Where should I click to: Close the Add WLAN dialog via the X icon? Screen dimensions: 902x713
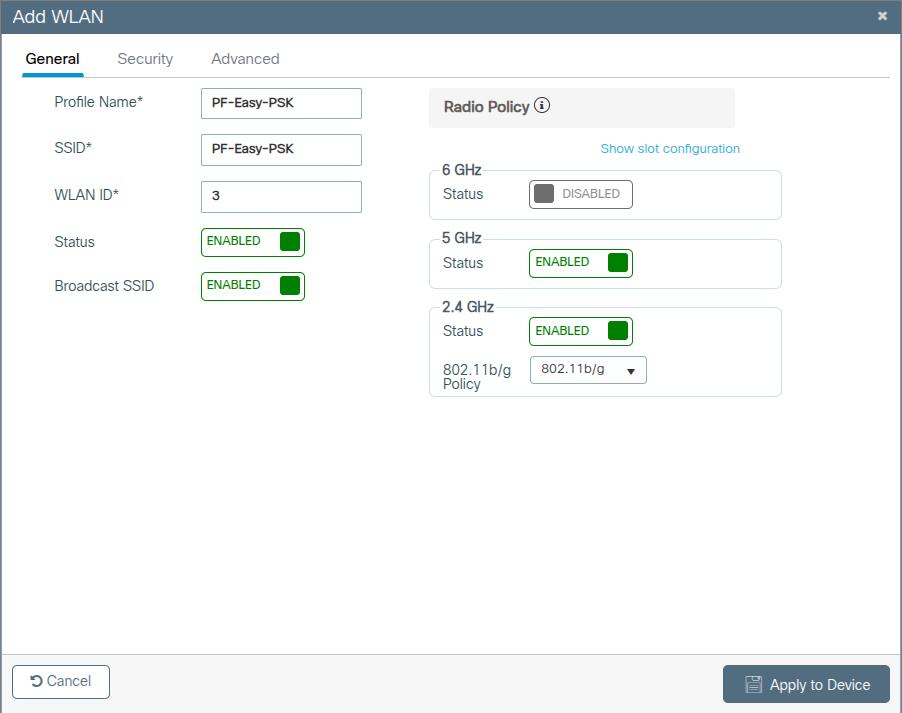click(x=883, y=15)
